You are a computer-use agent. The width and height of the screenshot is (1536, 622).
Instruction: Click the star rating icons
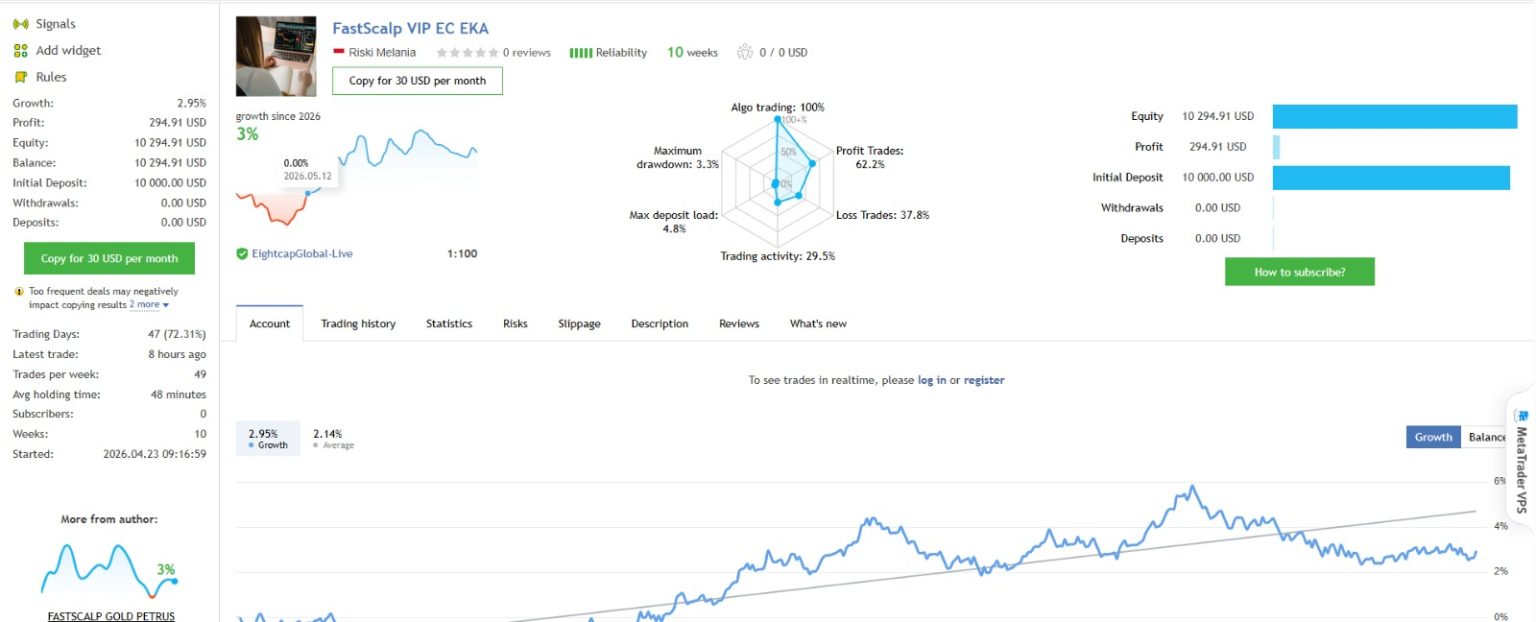tap(467, 53)
